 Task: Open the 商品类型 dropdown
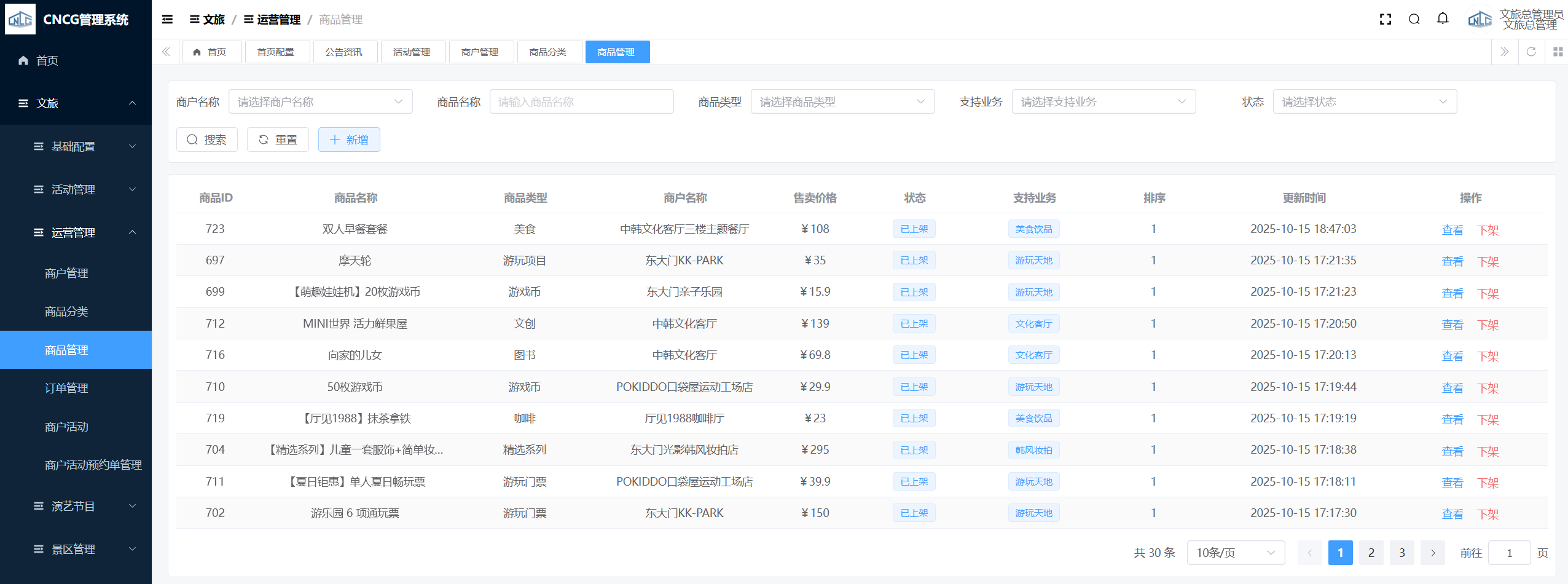[842, 102]
